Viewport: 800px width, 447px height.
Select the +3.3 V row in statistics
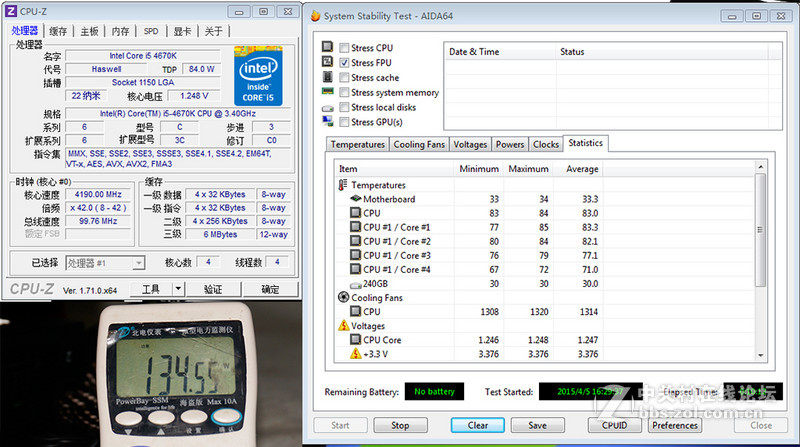(378, 354)
